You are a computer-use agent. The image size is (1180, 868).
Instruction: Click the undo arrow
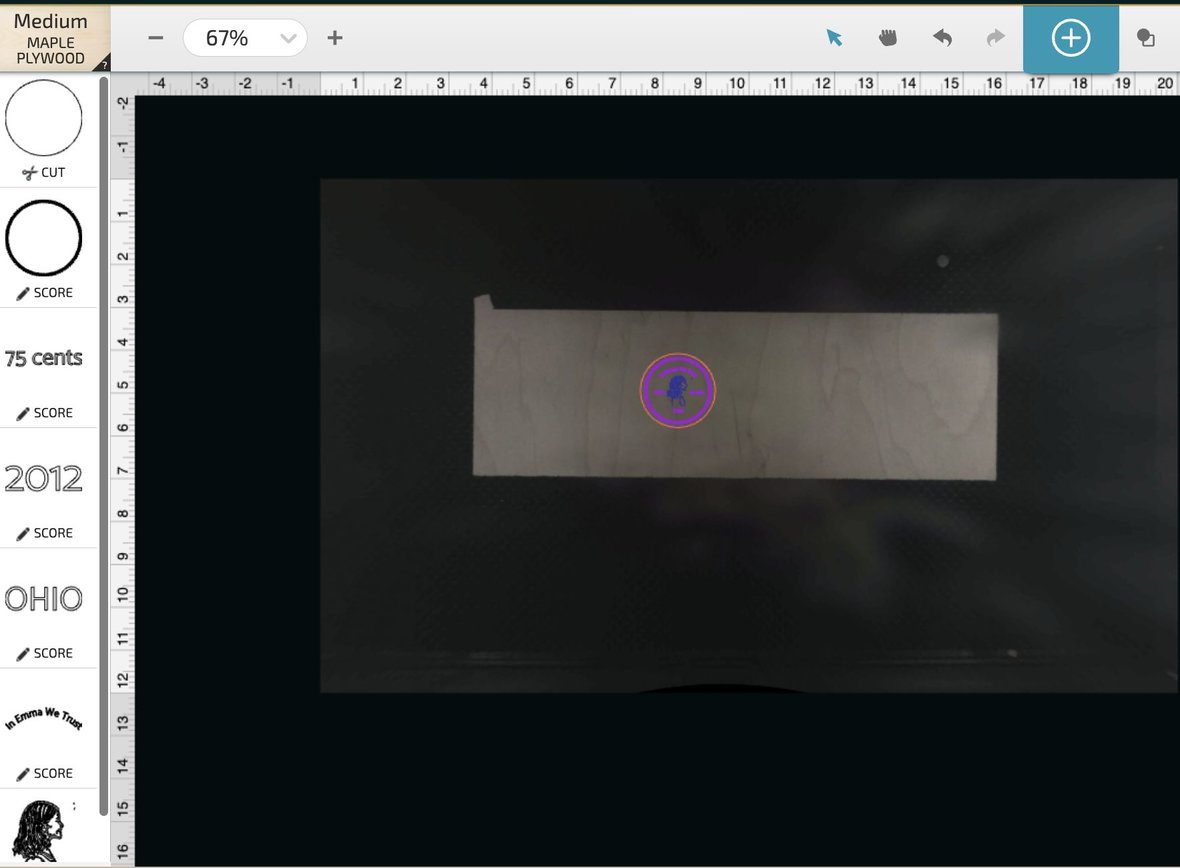942,38
